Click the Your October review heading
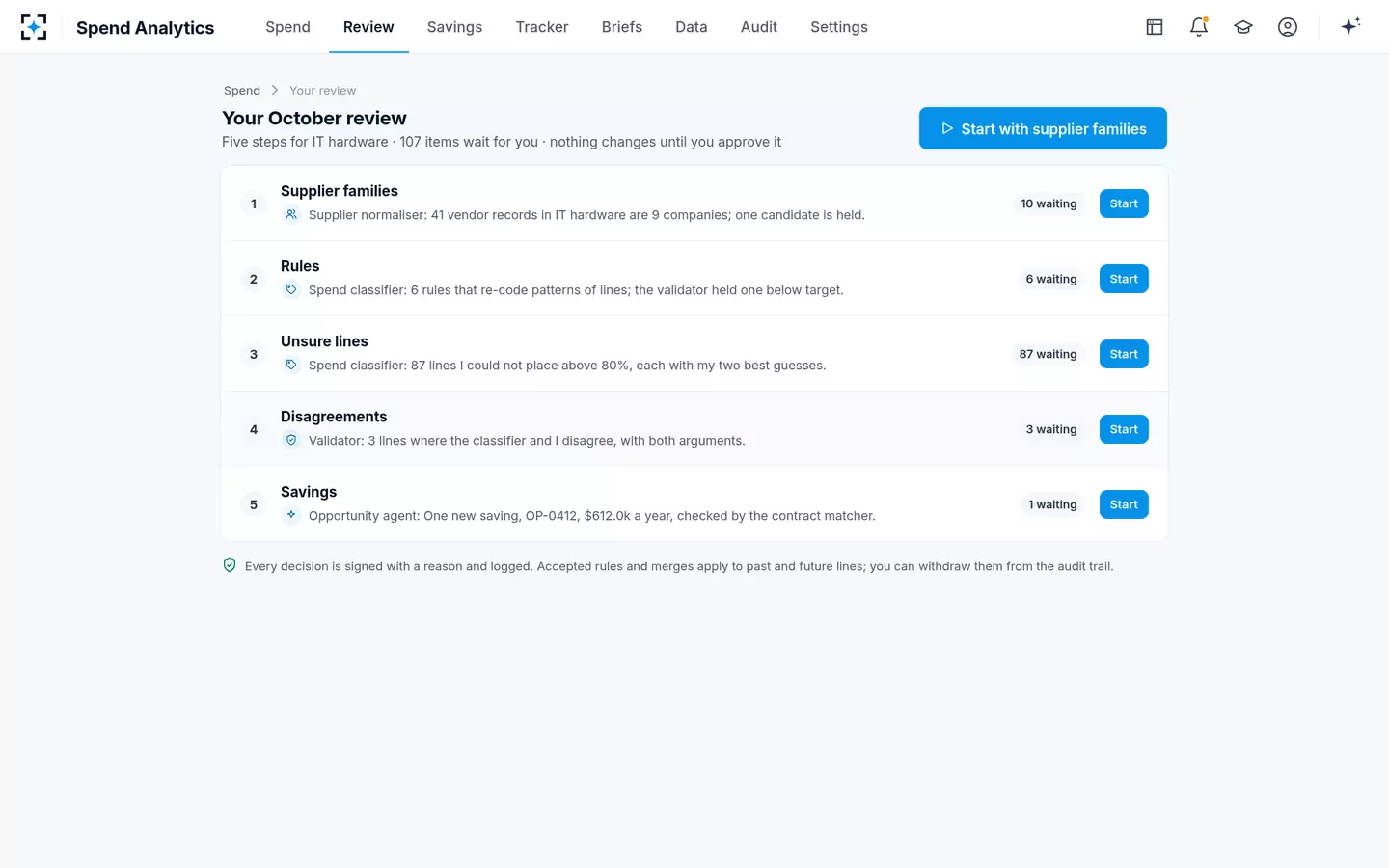The width and height of the screenshot is (1389, 868). pyautogui.click(x=314, y=118)
